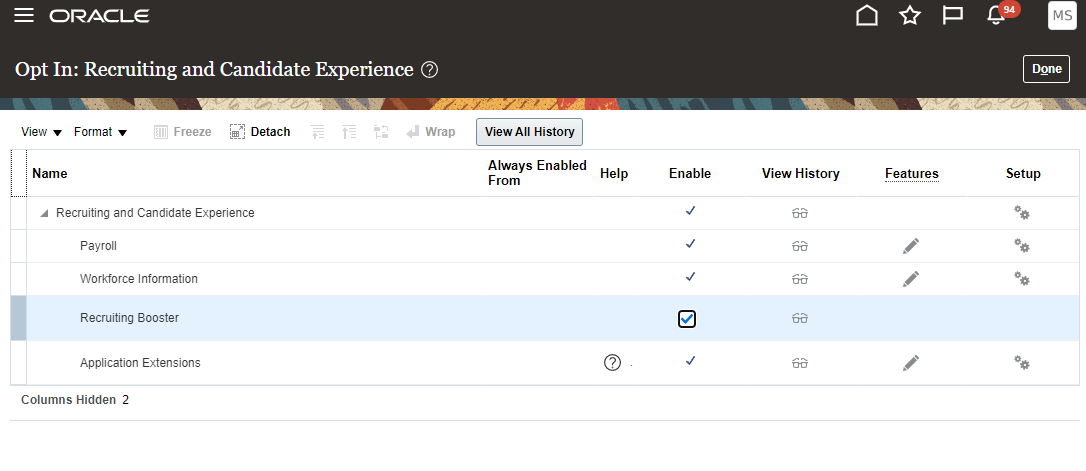The height and width of the screenshot is (471, 1086).
Task: Open the MS user account menu
Action: click(x=1061, y=16)
